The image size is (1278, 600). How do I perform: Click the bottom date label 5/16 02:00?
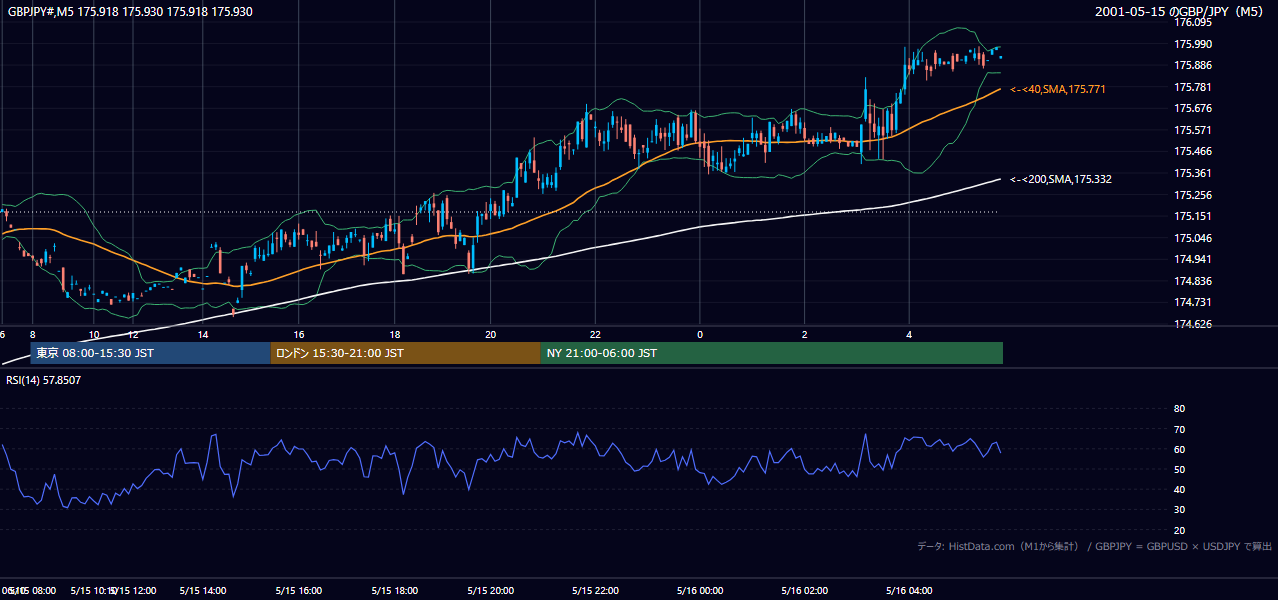click(x=804, y=591)
